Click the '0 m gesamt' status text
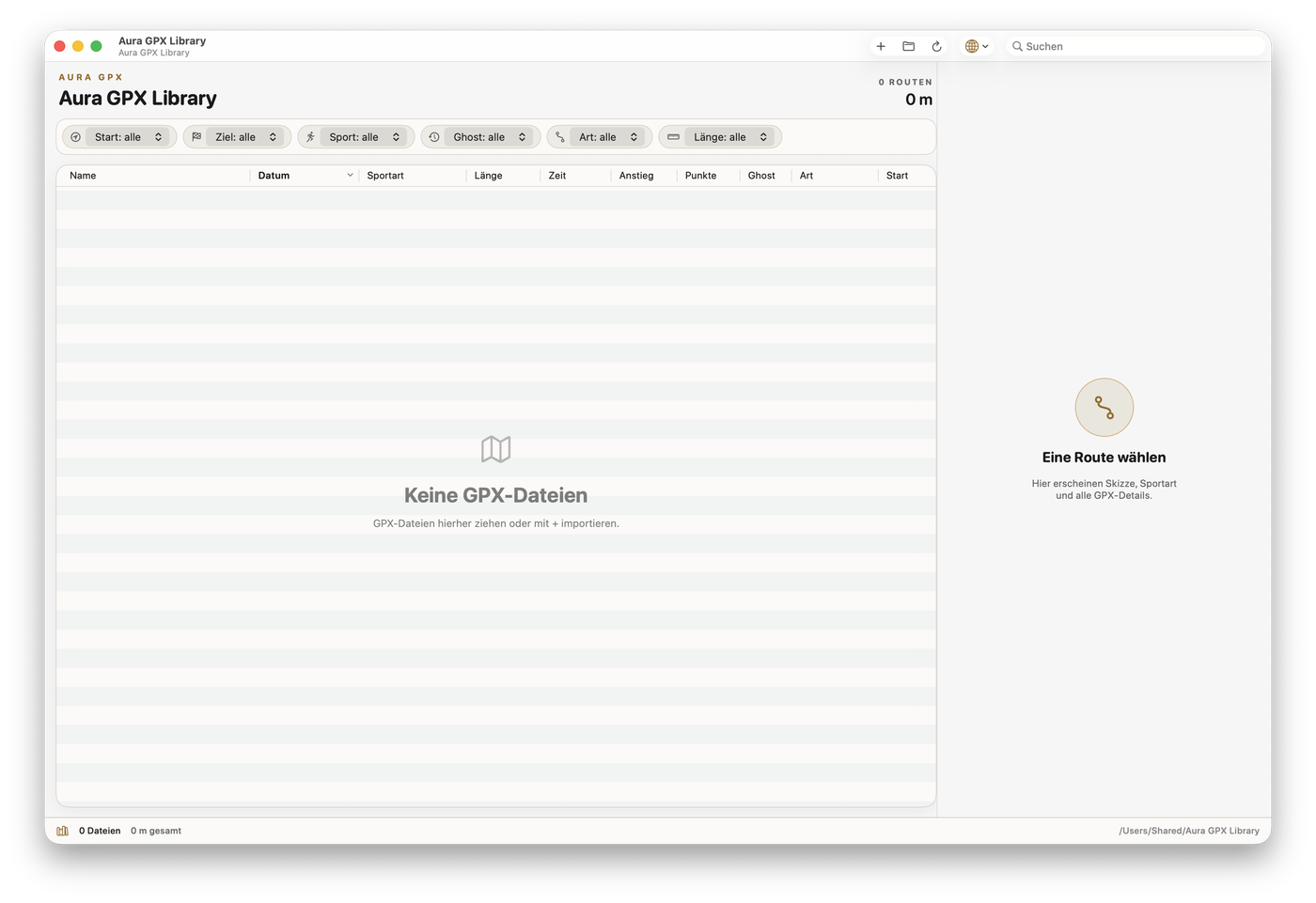This screenshot has width=1316, height=903. (156, 831)
